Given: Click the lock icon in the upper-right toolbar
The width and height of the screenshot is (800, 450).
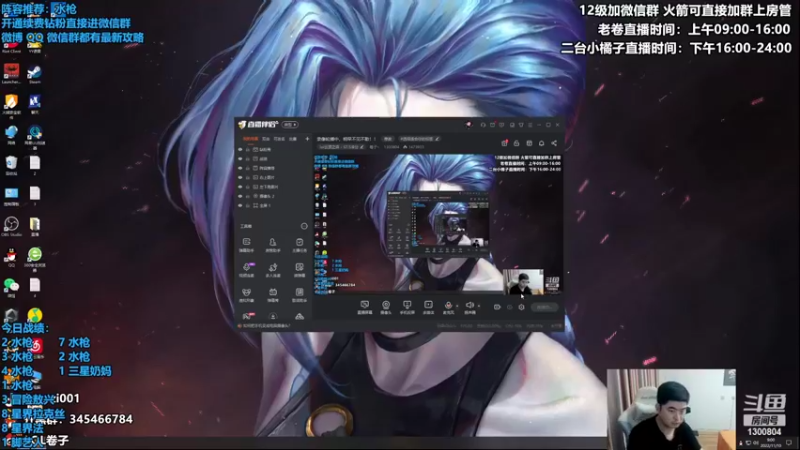Looking at the screenshot, I should 516,143.
